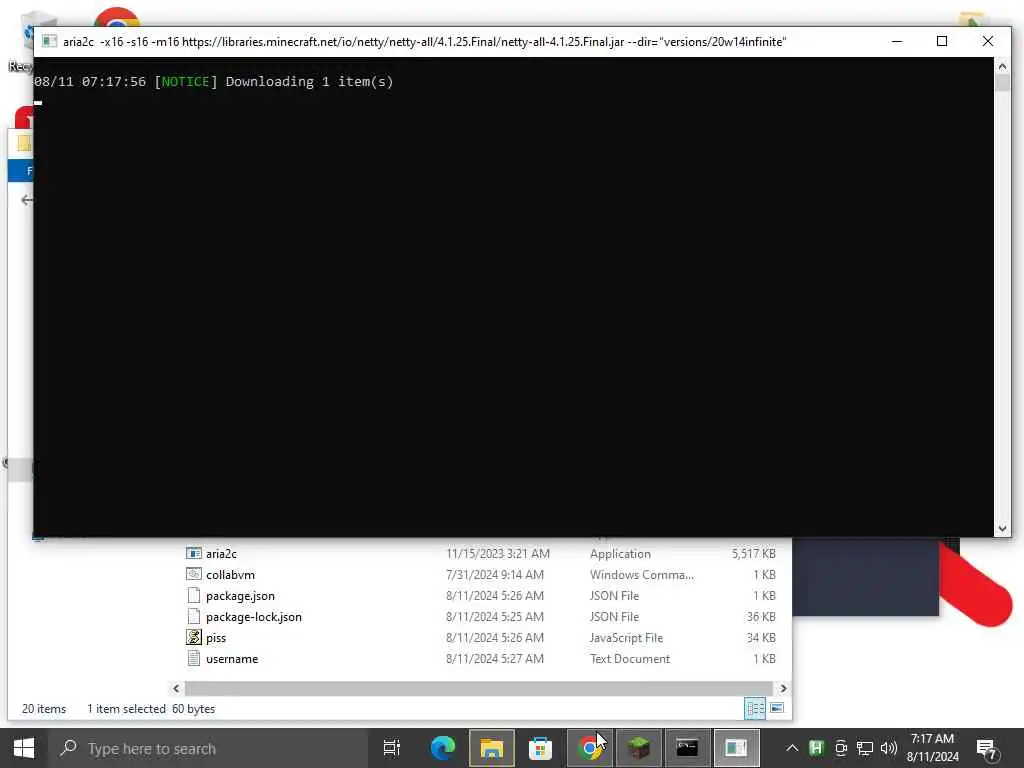The image size is (1024, 768).
Task: Switch to aria2c console taskbar button
Action: click(736, 748)
